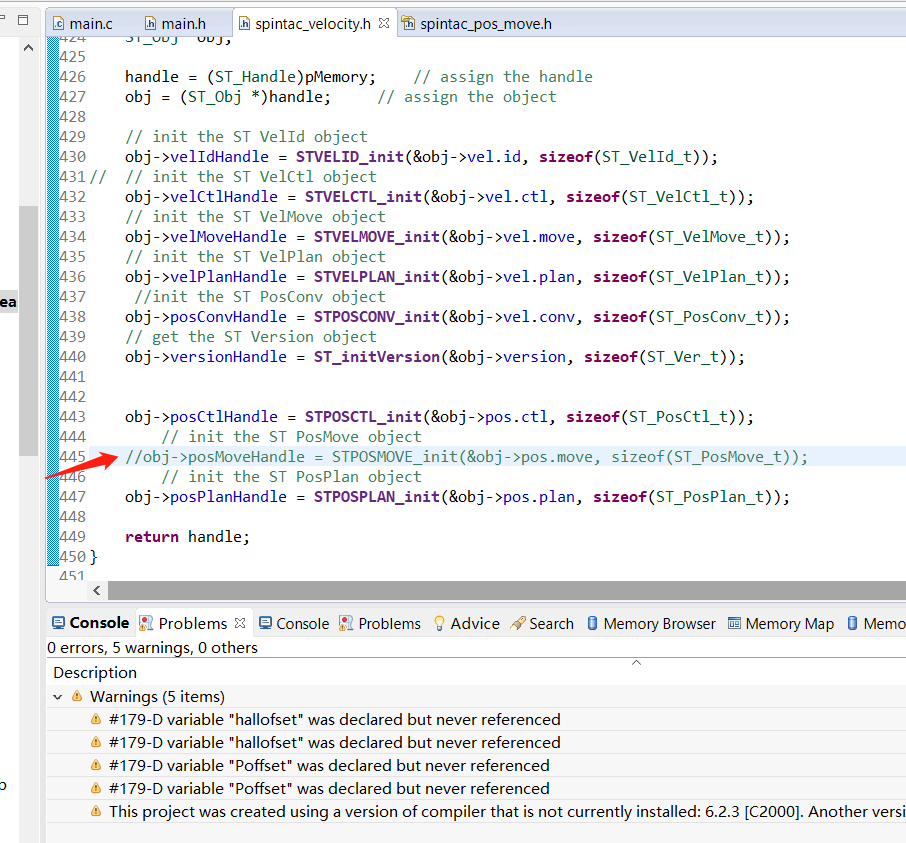Click the commented STPOSMOVE_init line 445
This screenshot has height=843, width=906.
point(466,457)
